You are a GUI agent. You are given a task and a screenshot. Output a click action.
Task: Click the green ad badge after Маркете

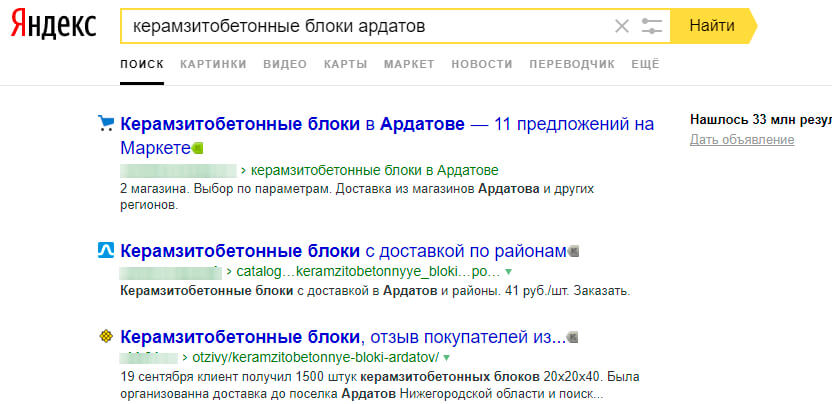pyautogui.click(x=197, y=148)
